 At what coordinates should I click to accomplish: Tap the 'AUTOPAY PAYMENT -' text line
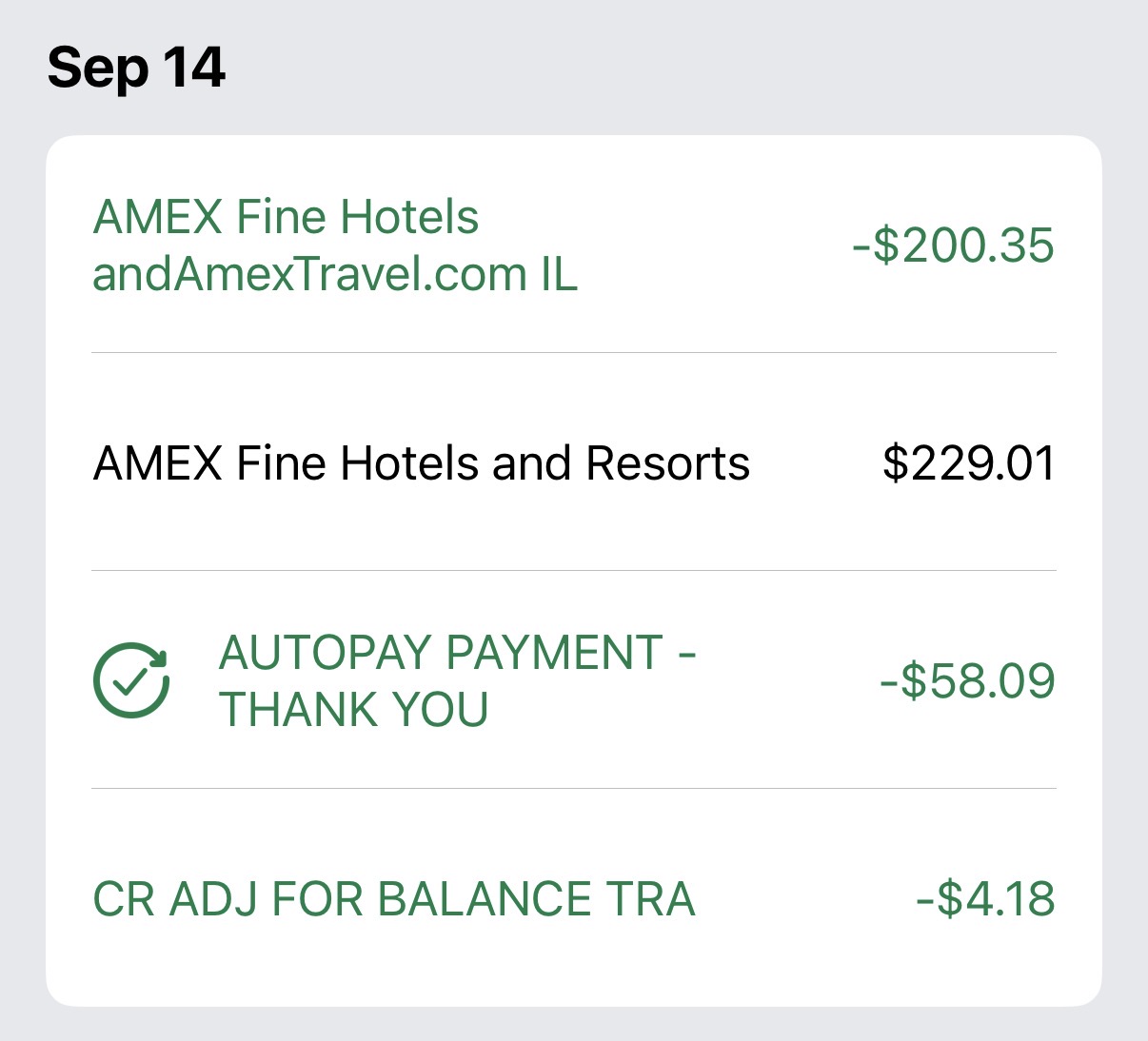(x=457, y=653)
